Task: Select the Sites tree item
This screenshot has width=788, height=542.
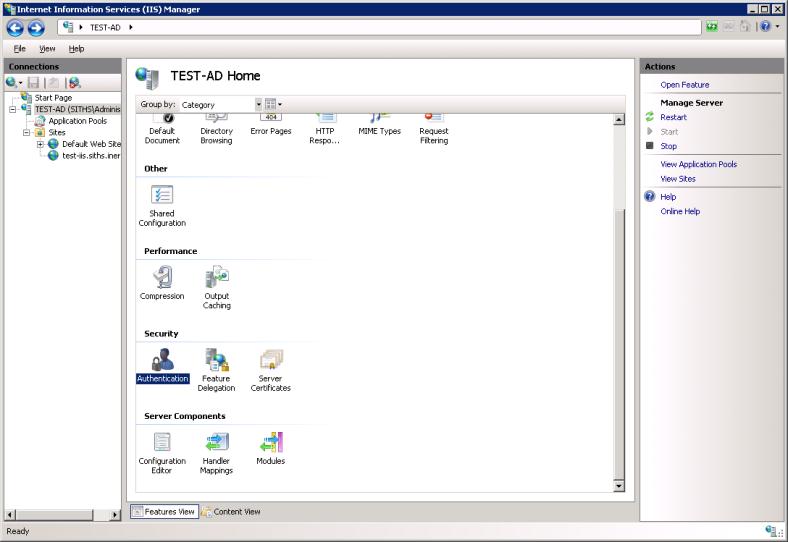Action: [x=57, y=132]
